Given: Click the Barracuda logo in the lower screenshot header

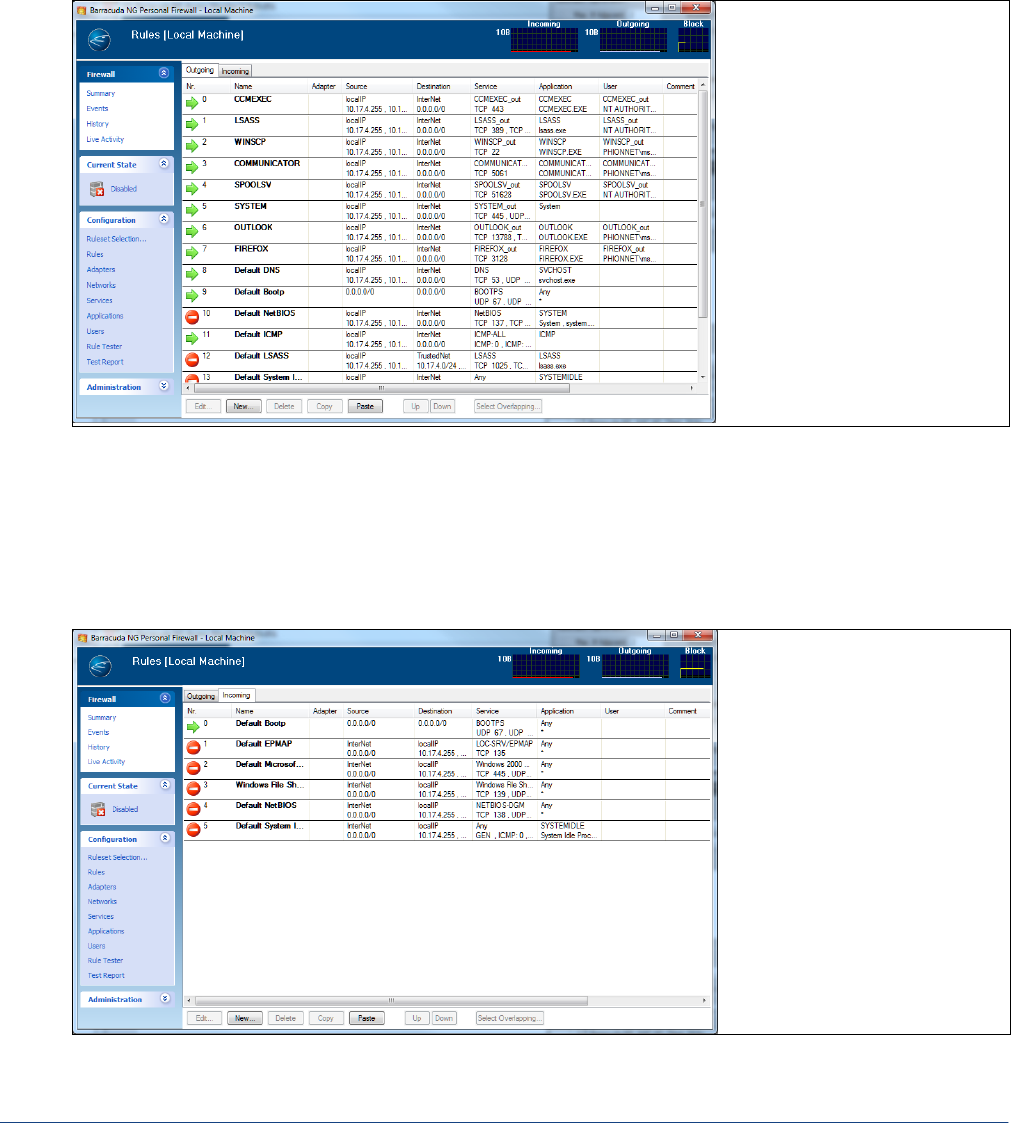Looking at the screenshot, I should point(100,666).
